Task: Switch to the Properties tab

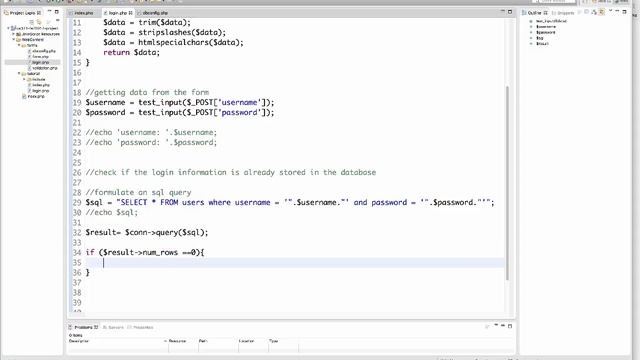Action: click(140, 327)
